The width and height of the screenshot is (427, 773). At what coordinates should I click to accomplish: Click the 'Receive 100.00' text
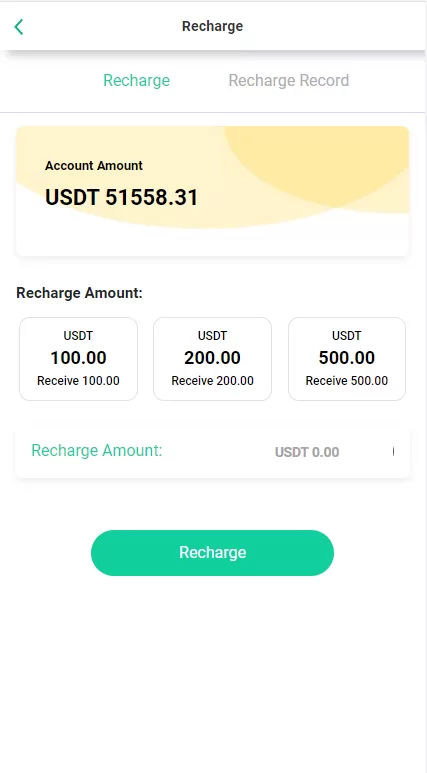[x=78, y=381]
